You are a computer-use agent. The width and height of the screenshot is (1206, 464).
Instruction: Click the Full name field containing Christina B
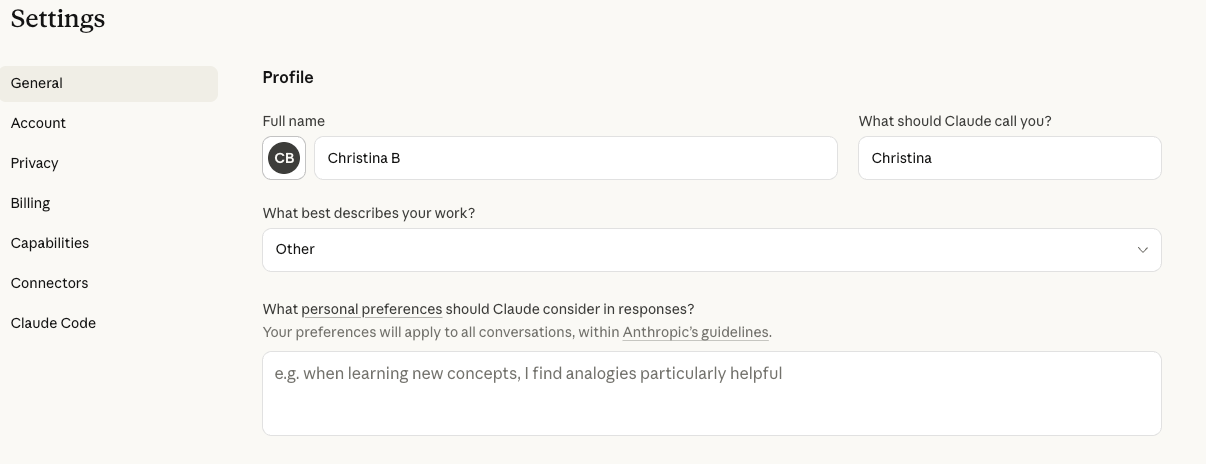click(x=575, y=158)
